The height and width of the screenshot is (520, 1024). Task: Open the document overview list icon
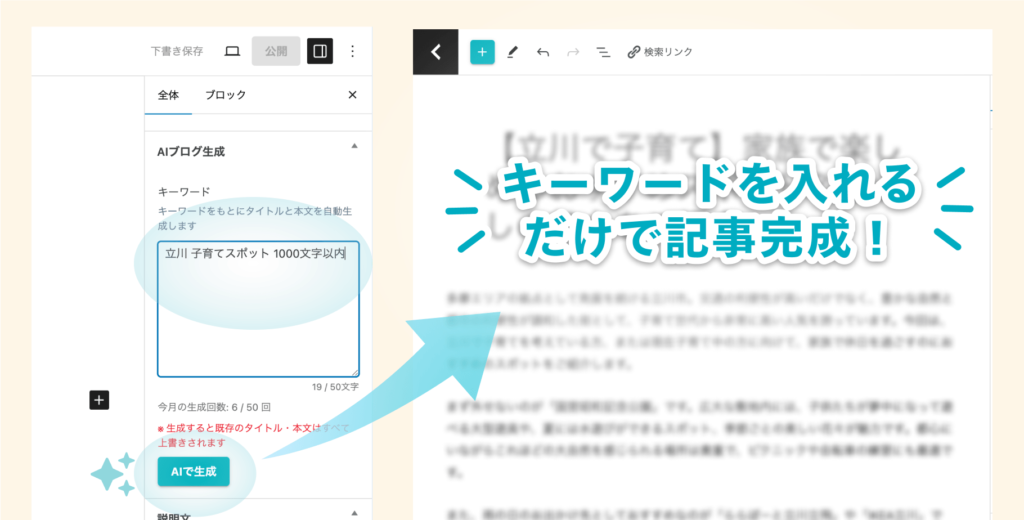pos(602,52)
